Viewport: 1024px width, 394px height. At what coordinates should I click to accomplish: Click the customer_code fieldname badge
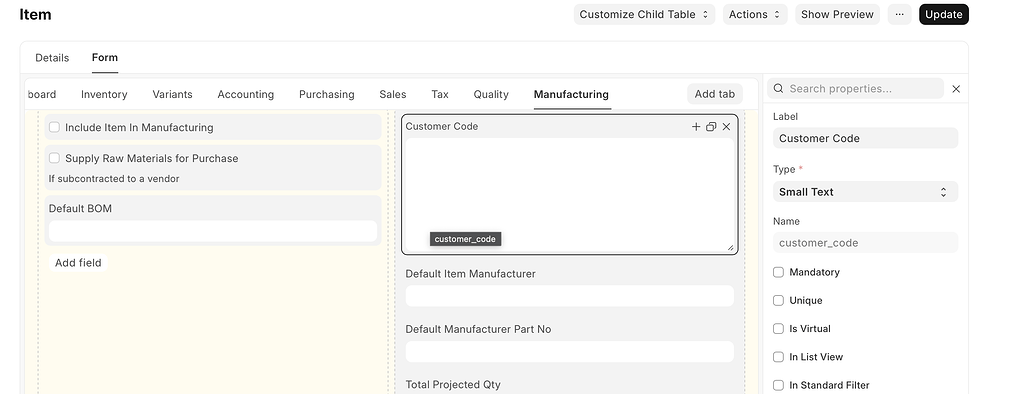[466, 239]
